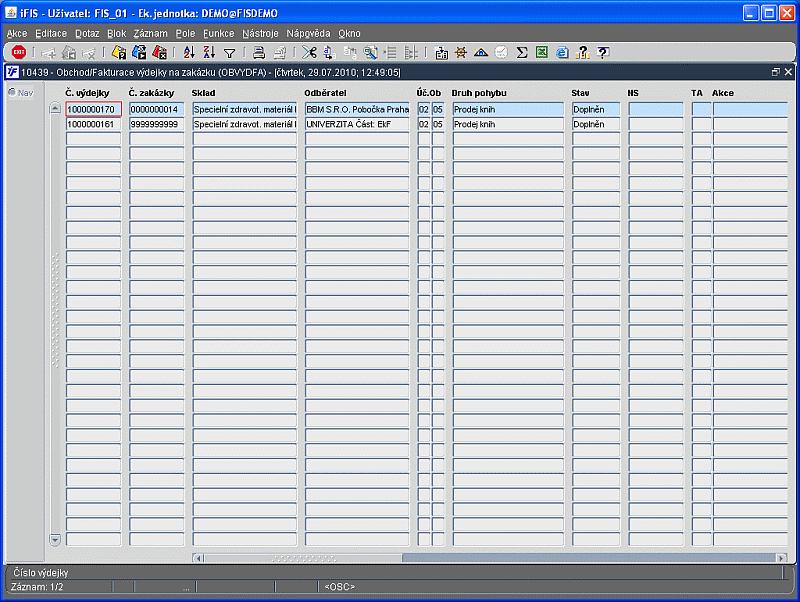800x602 pixels.
Task: Click the calendar-building icon in toolbar
Action: (441, 52)
